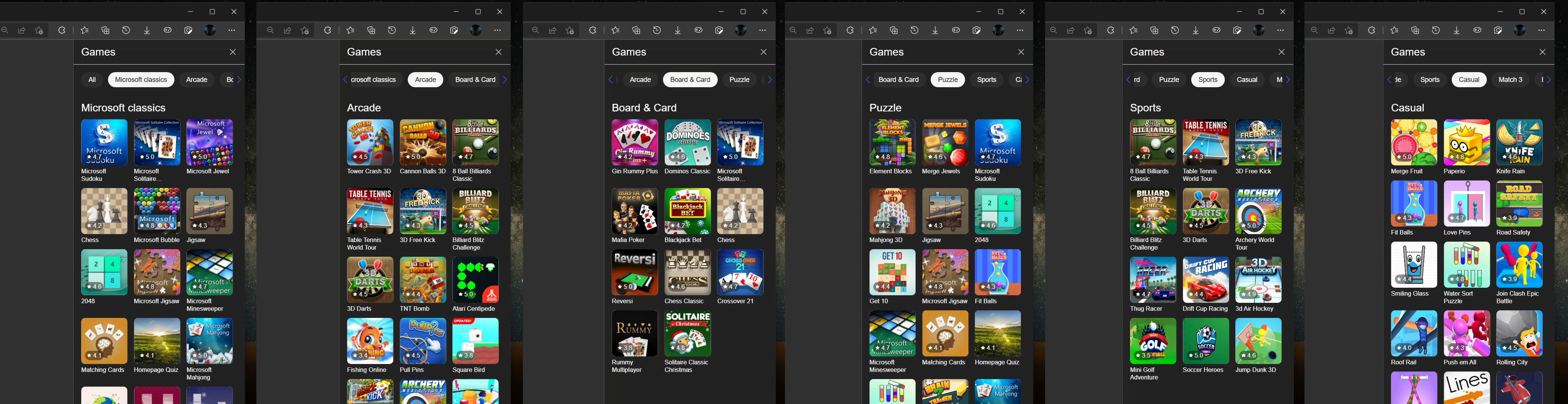Play Square Bird in Arcade panel

(475, 345)
